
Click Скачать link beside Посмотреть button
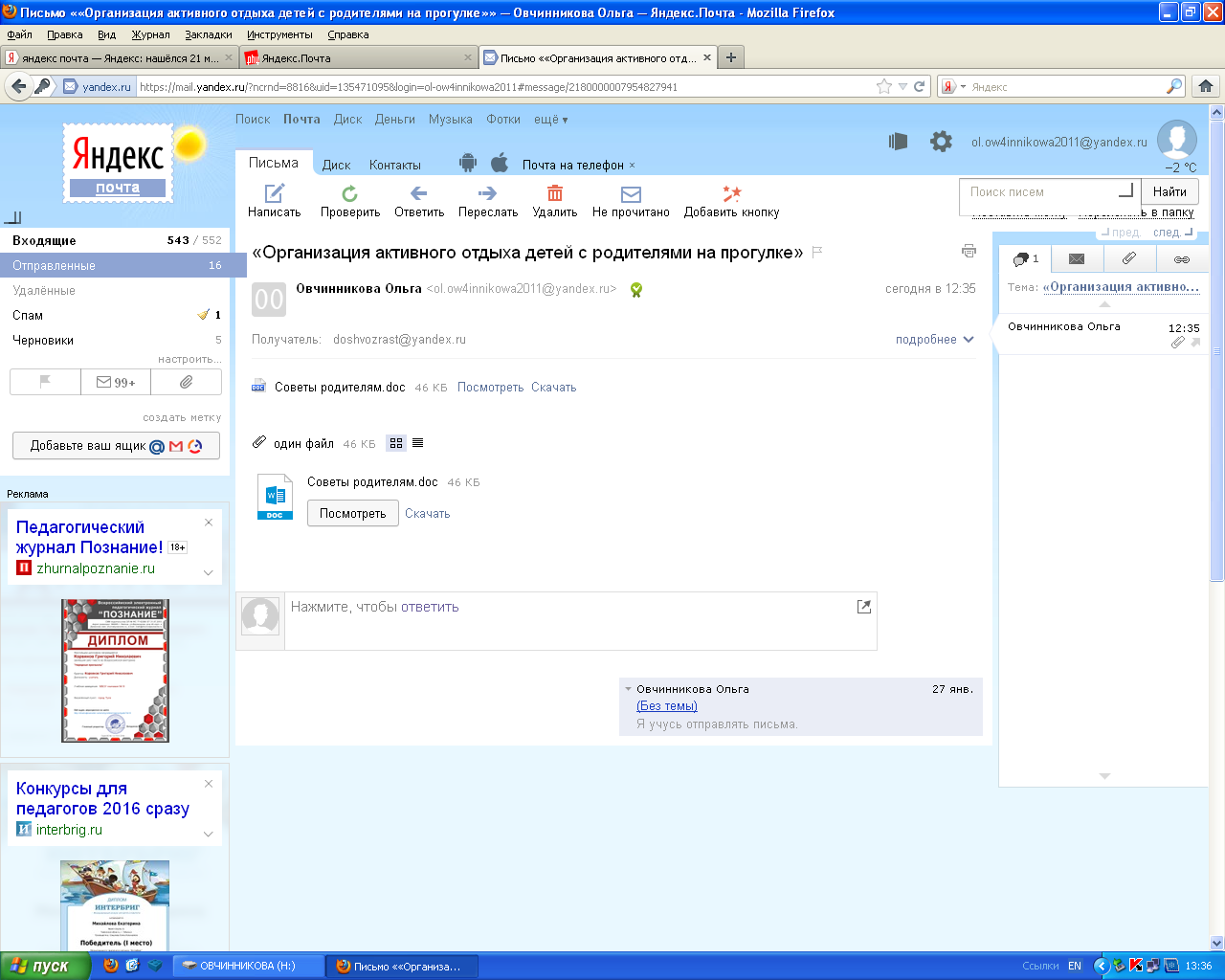[427, 513]
